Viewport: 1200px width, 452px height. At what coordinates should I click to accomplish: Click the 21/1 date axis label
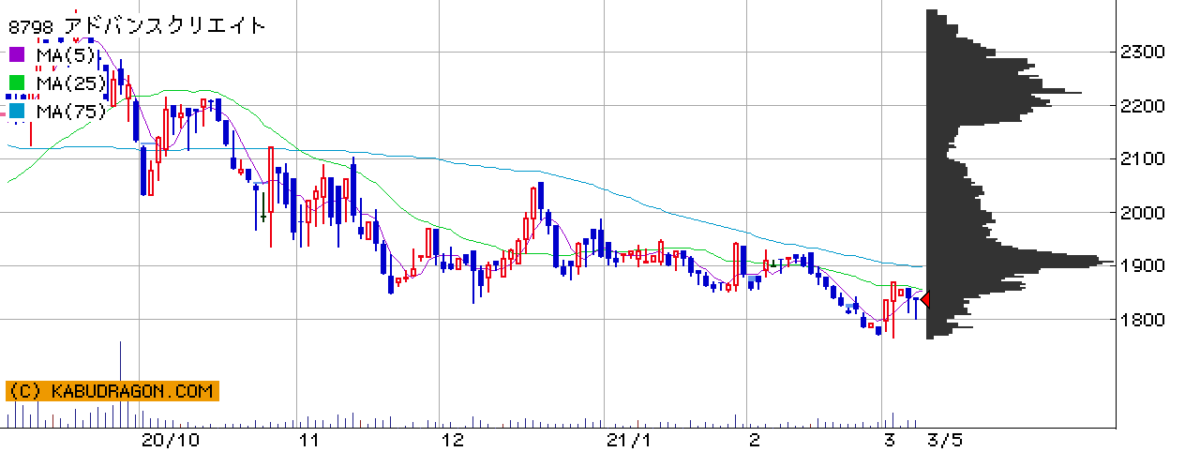point(630,440)
